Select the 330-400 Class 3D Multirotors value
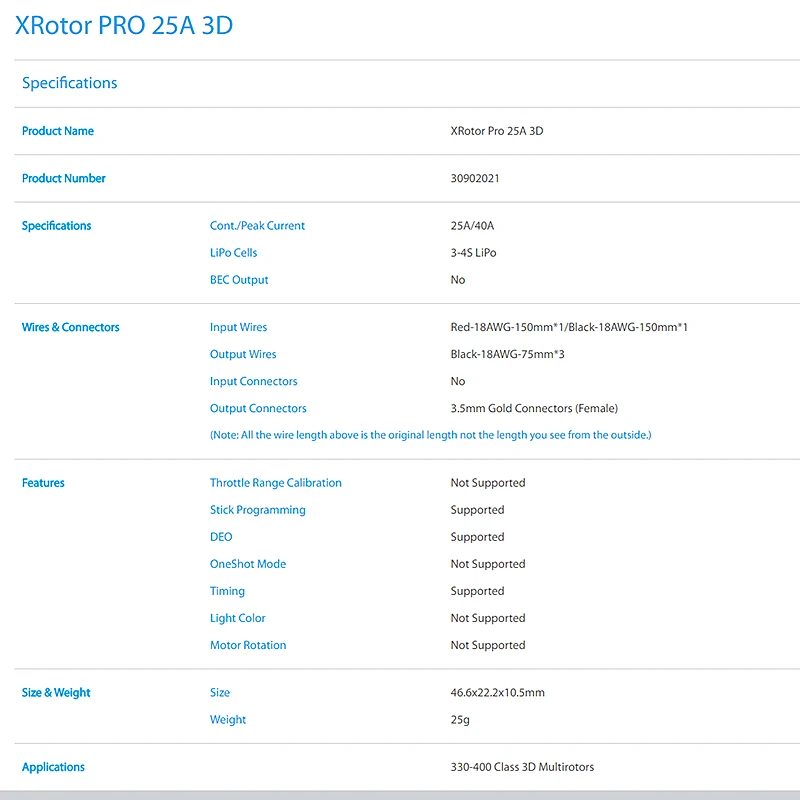The width and height of the screenshot is (800, 800). point(522,767)
